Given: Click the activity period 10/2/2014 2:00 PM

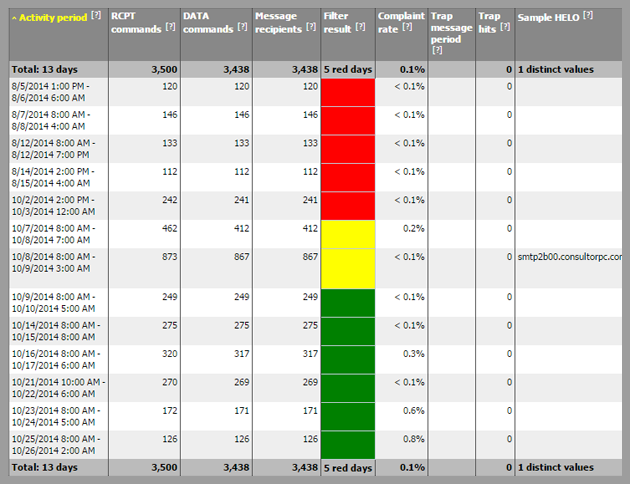Looking at the screenshot, I should (53, 206).
